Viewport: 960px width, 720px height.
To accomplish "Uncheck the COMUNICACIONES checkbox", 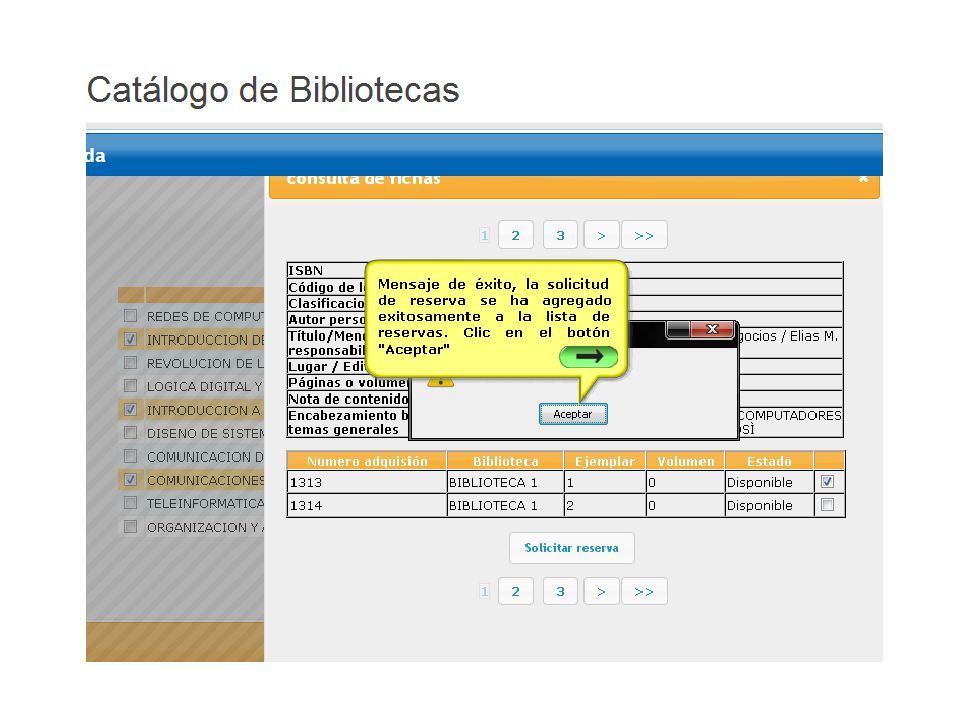I will [x=130, y=479].
